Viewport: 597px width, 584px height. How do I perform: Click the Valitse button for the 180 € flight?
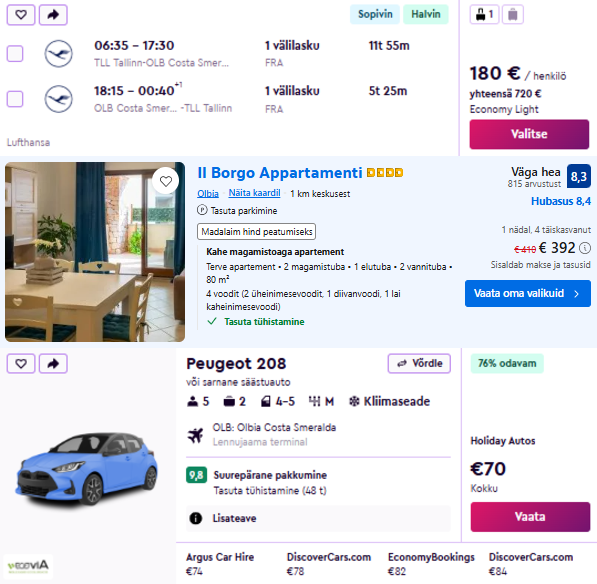(529, 134)
